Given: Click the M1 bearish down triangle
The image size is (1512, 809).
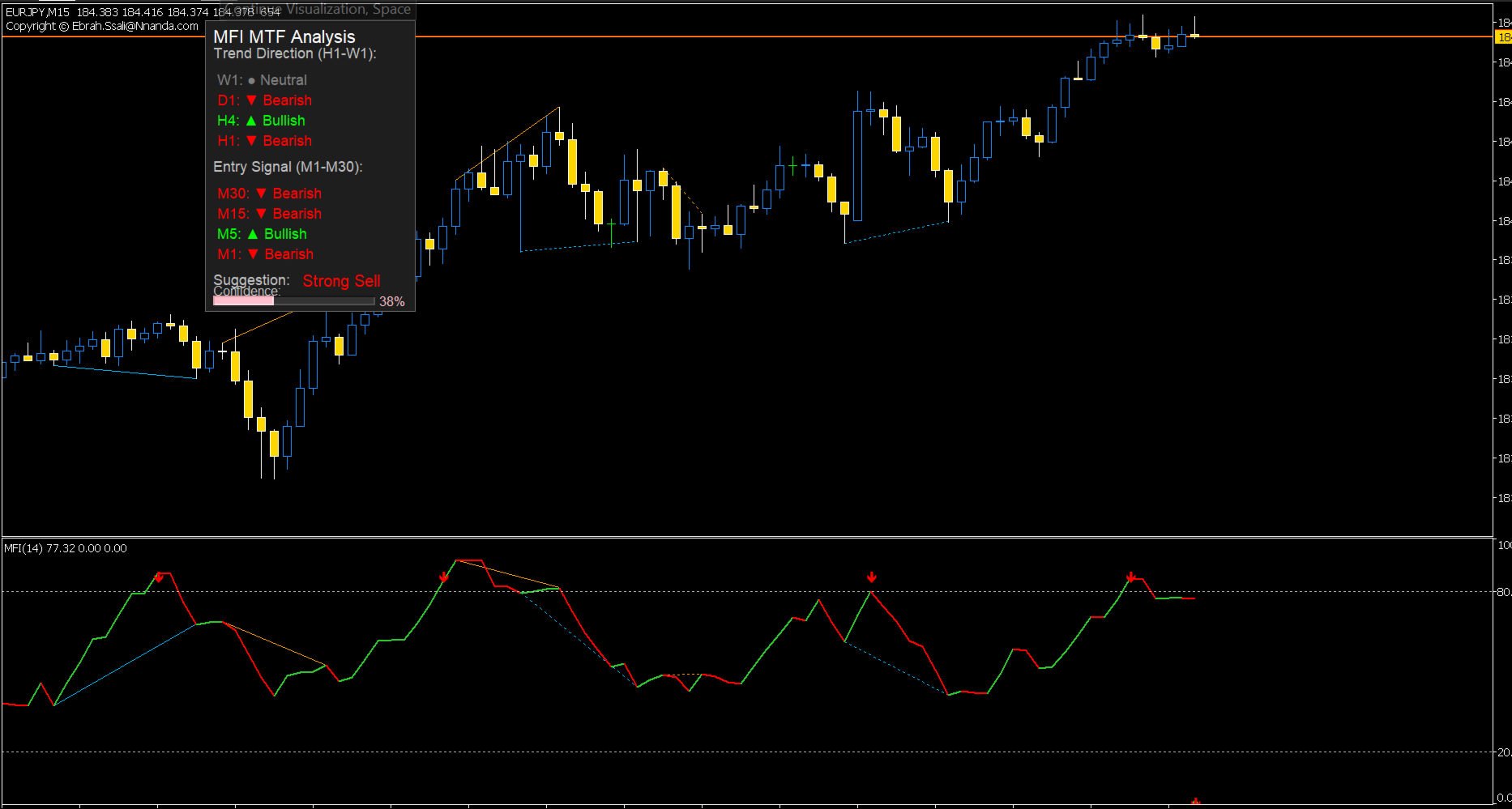Looking at the screenshot, I should (x=253, y=254).
